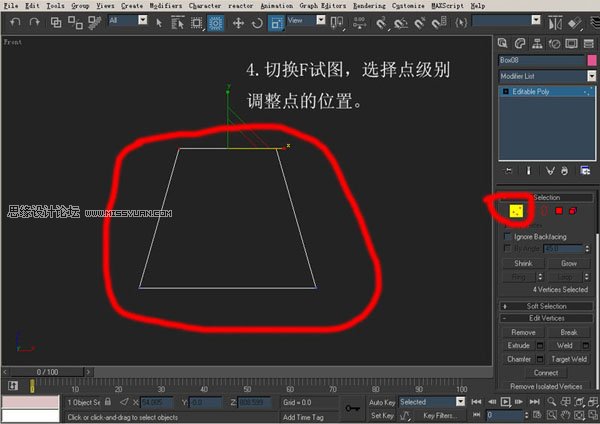This screenshot has height=424, width=600.
Task: Activate the Select Object arrow tool
Action: click(159, 23)
